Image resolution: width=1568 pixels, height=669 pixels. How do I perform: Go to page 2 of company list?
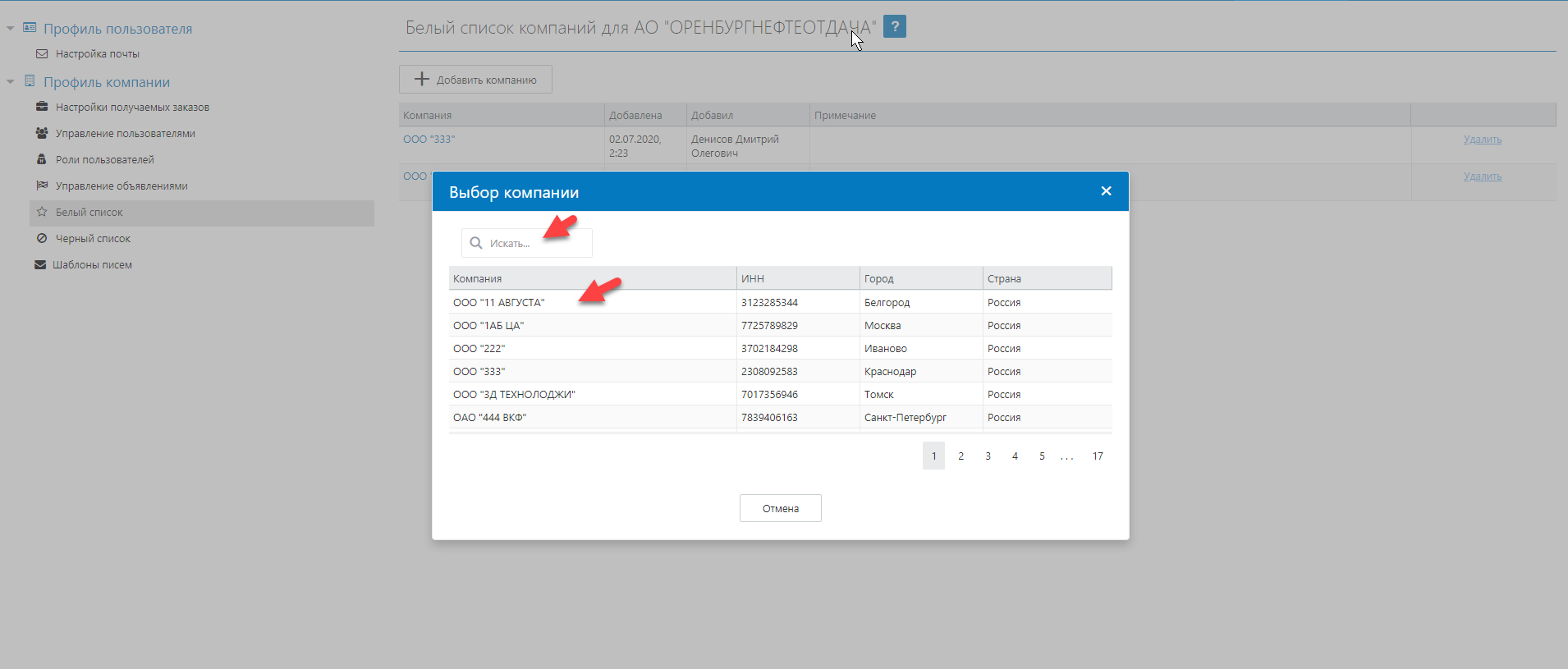click(x=961, y=456)
